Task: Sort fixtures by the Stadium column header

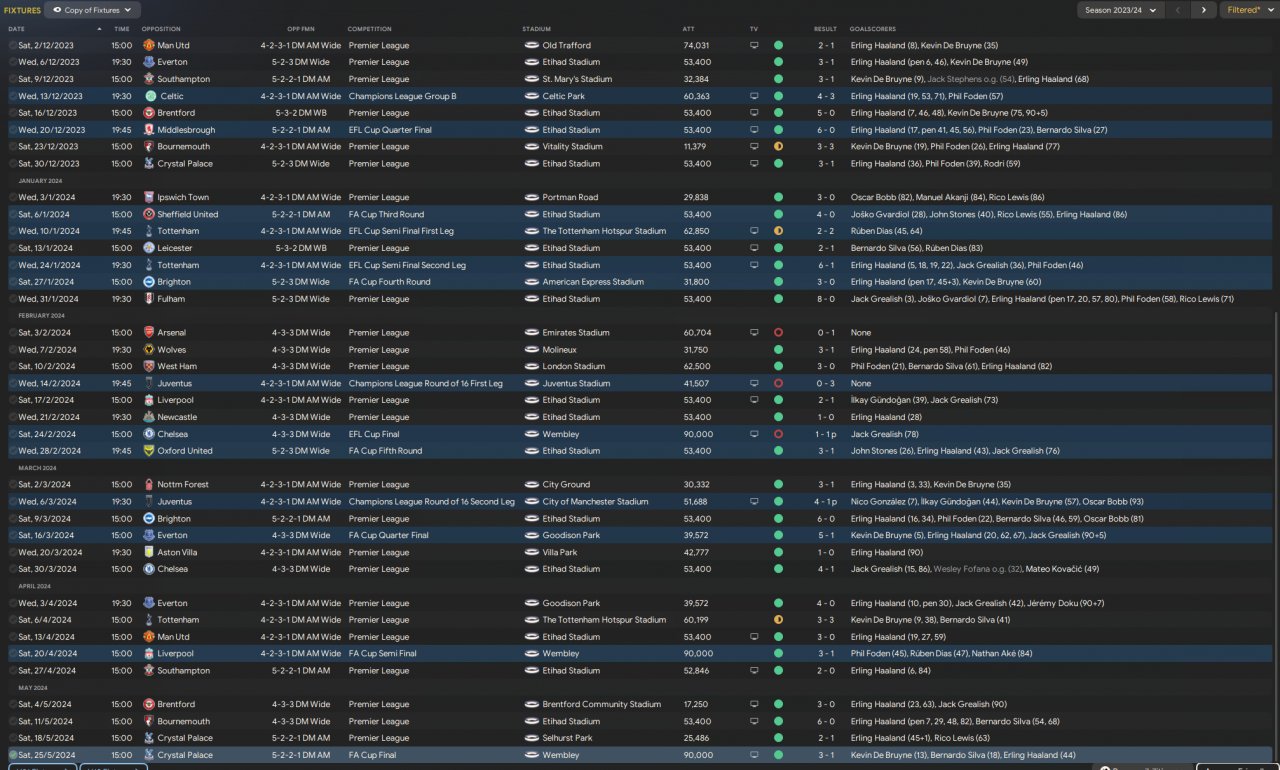Action: [537, 29]
